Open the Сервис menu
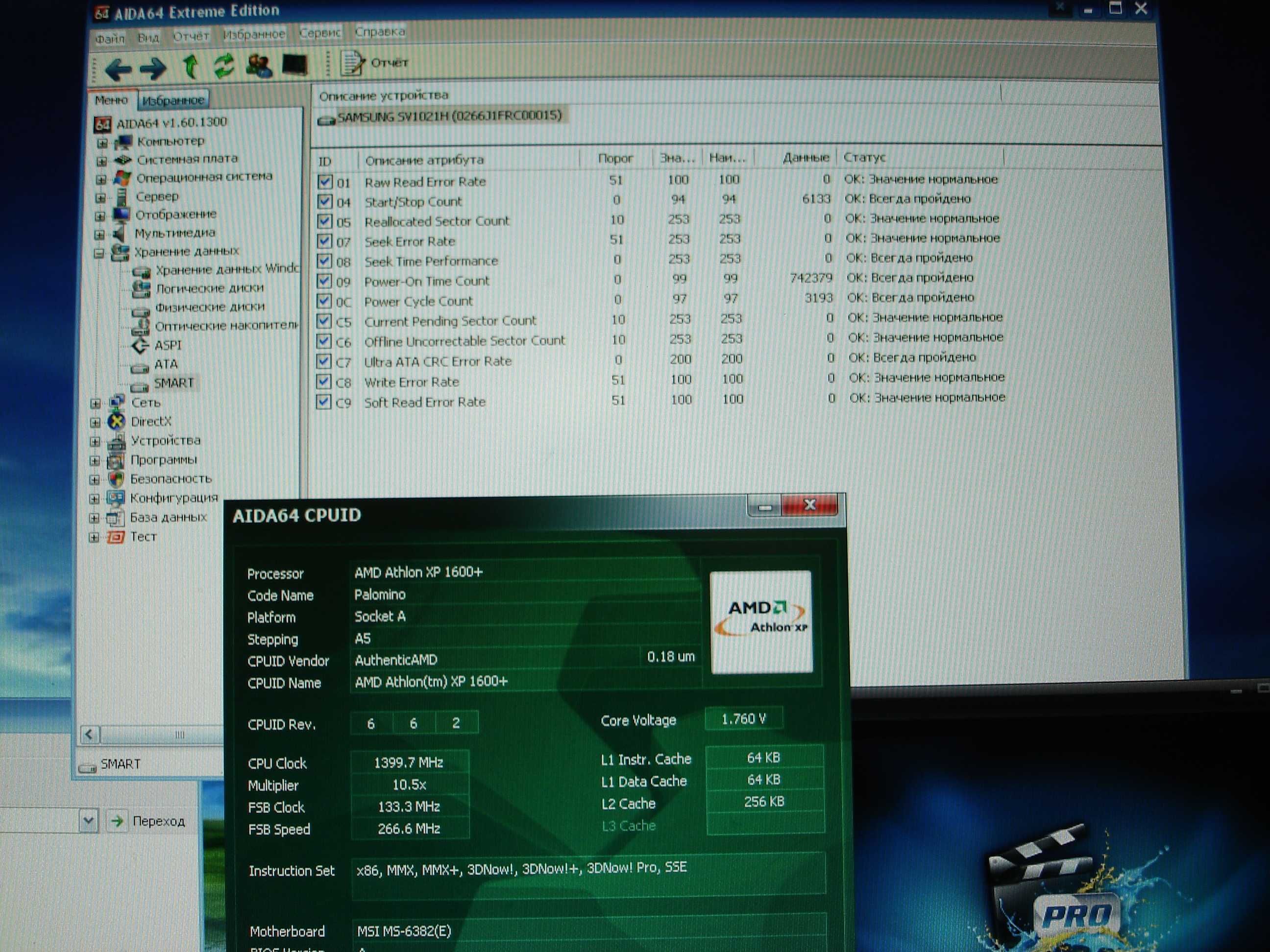The height and width of the screenshot is (952, 1270). pos(320,33)
